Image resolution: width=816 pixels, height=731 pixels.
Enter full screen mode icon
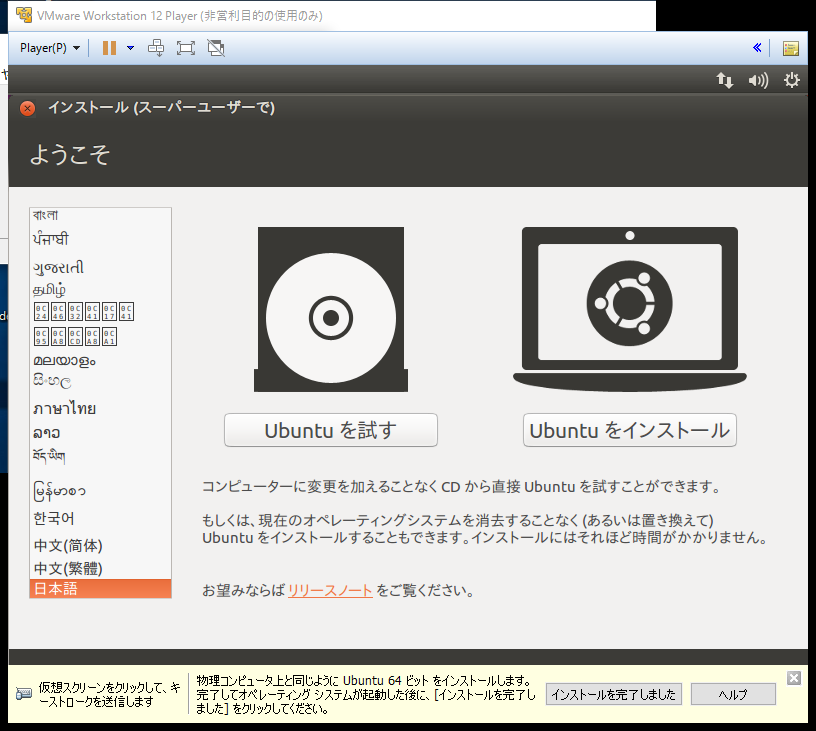click(x=186, y=48)
